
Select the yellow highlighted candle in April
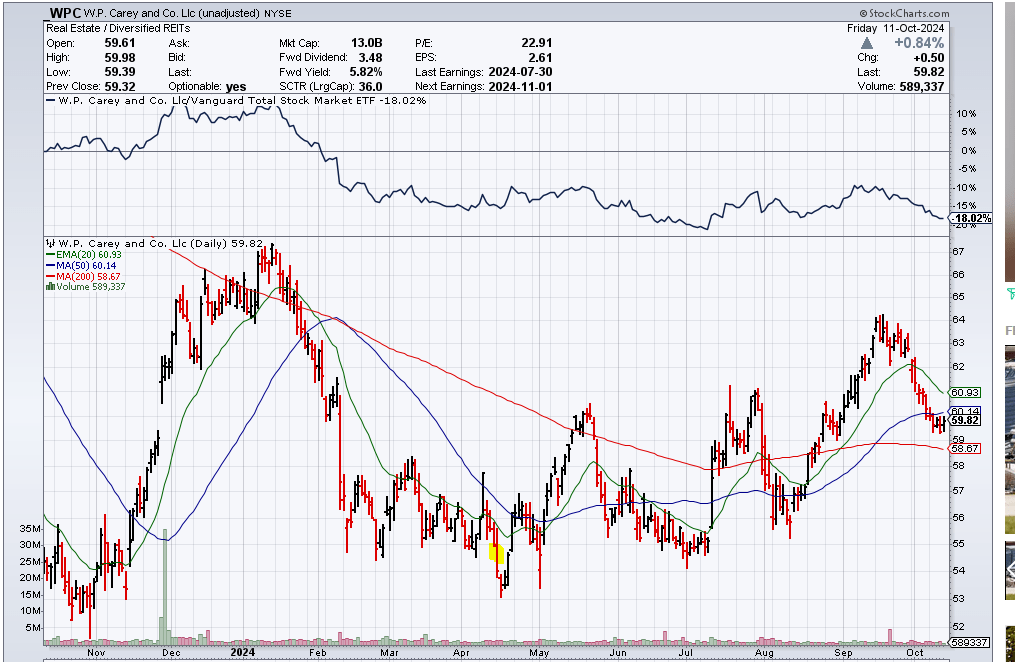[497, 552]
